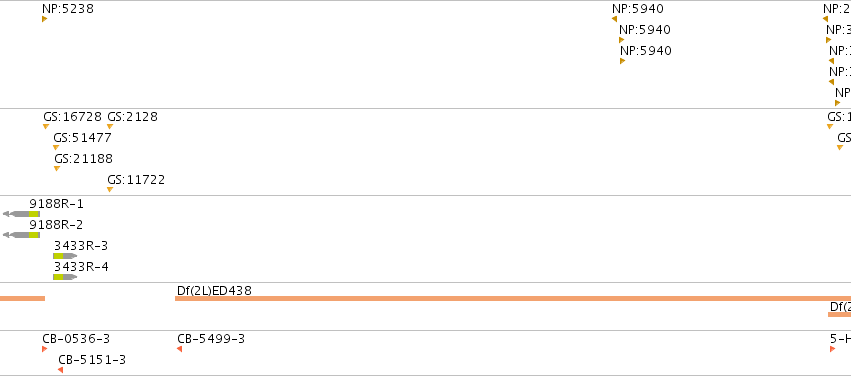Click the 9188R-2 transcript glyph

point(21,235)
